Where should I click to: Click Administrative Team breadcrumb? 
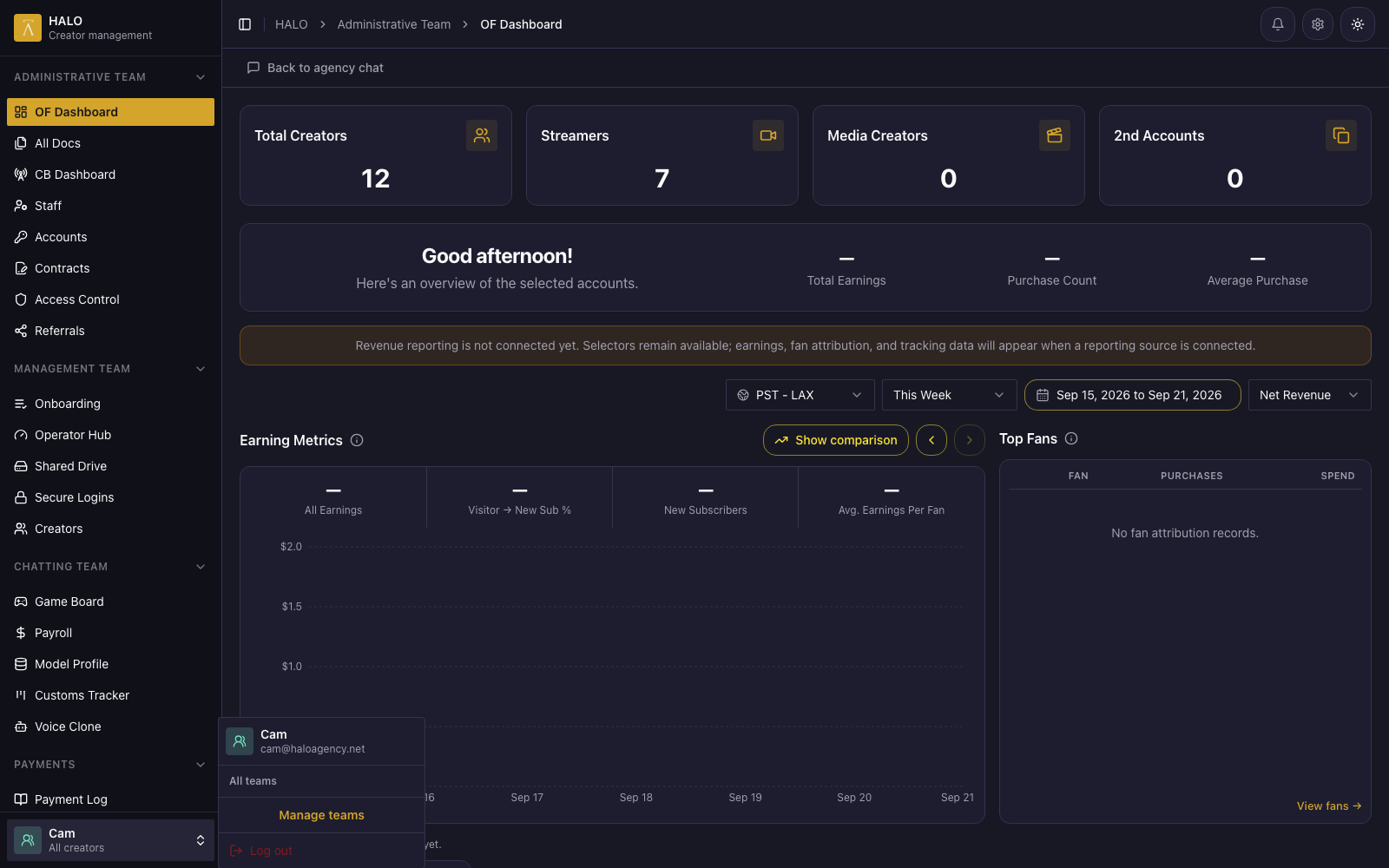(394, 24)
